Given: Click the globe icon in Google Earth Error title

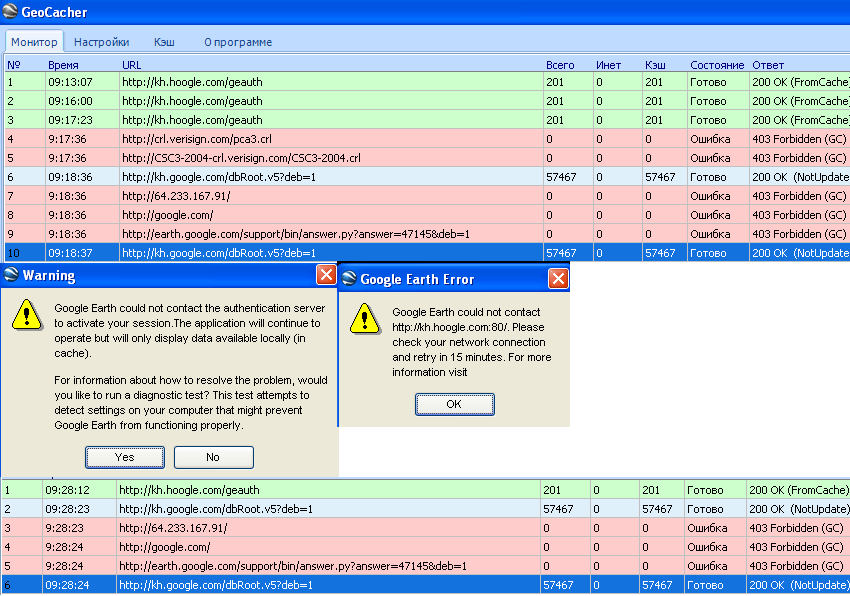Looking at the screenshot, I should pyautogui.click(x=349, y=279).
